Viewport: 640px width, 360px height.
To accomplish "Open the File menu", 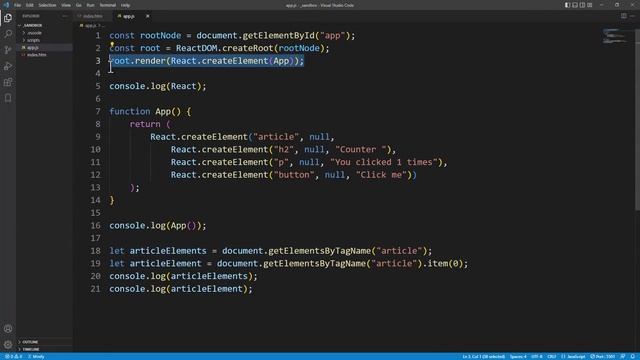I will [18, 5].
